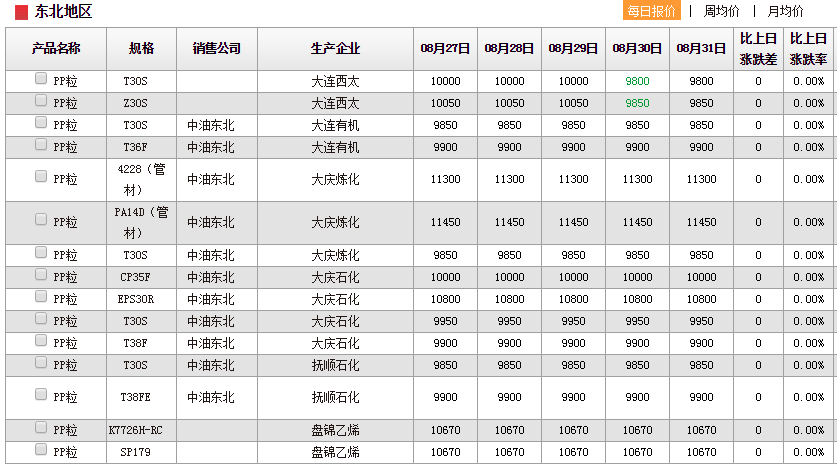Check the T38FE 抚顺石化 row checkbox

click(x=41, y=395)
